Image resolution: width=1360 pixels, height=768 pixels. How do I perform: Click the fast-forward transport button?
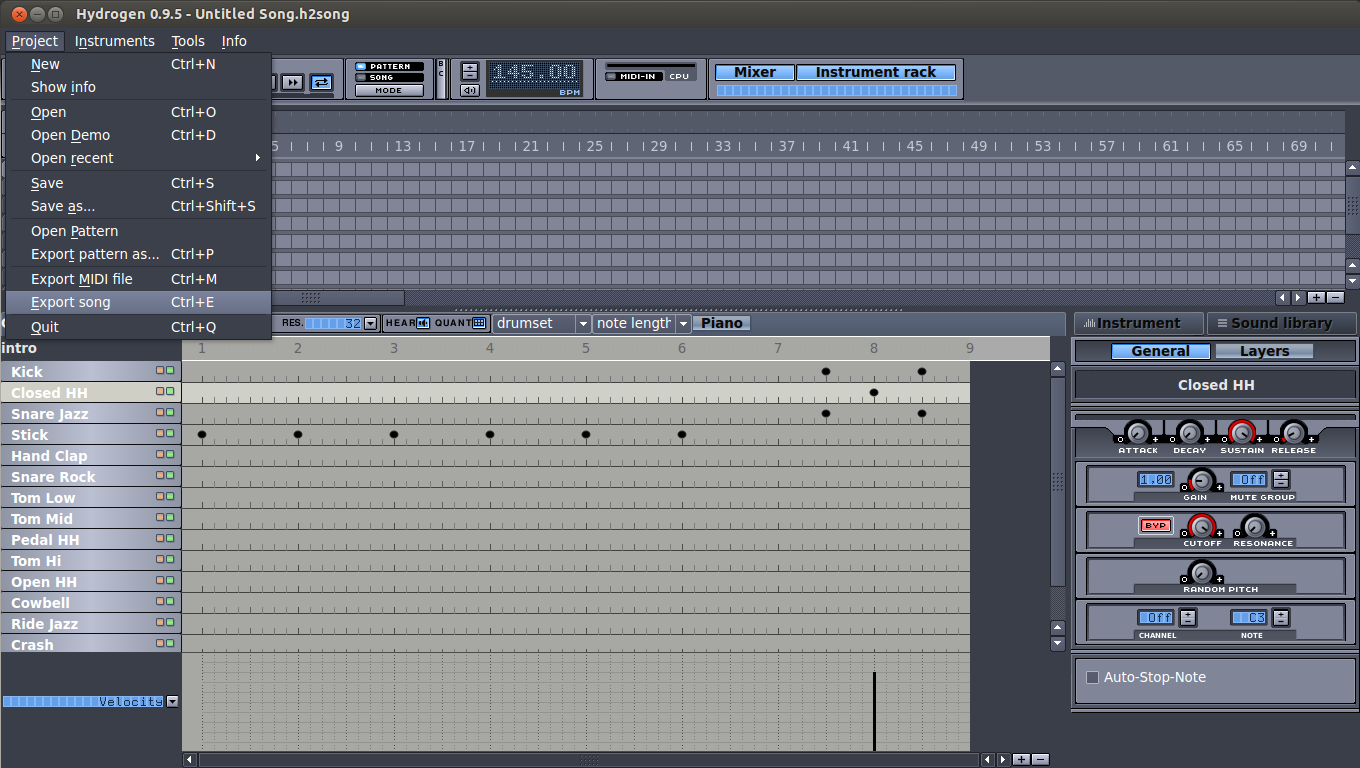tap(291, 83)
